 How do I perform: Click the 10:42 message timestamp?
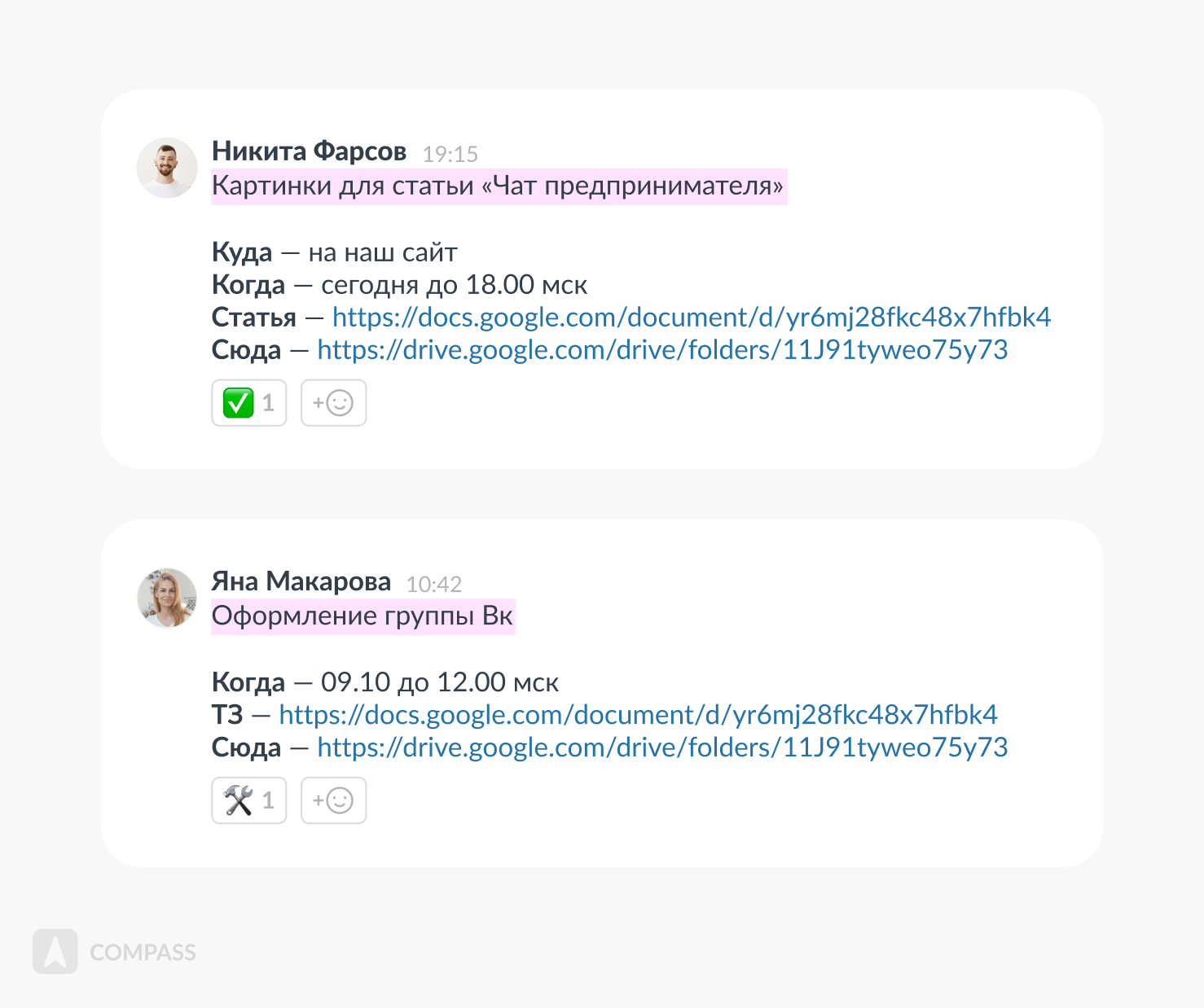[433, 584]
